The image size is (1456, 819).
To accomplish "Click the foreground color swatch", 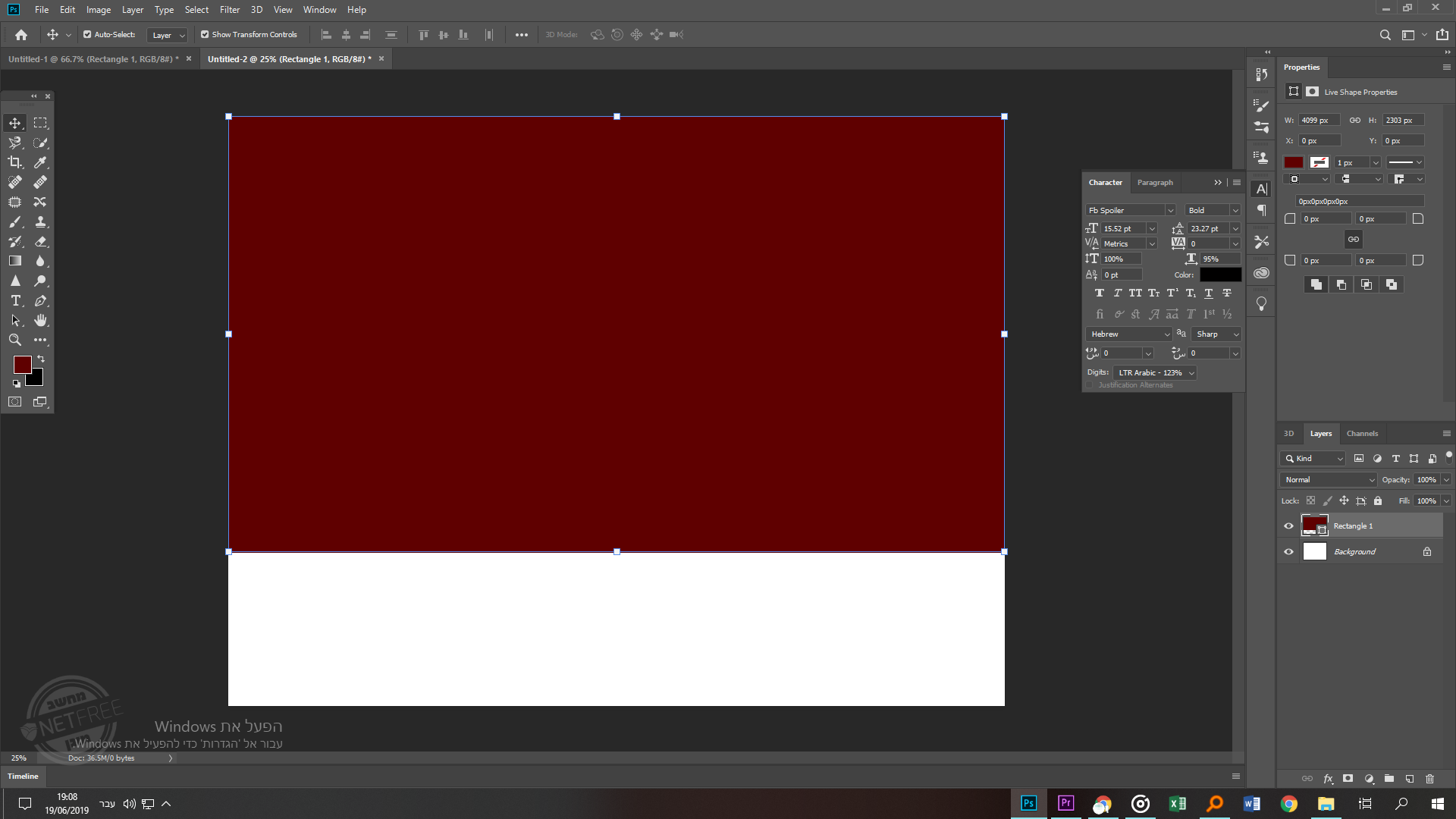I will tap(22, 365).
